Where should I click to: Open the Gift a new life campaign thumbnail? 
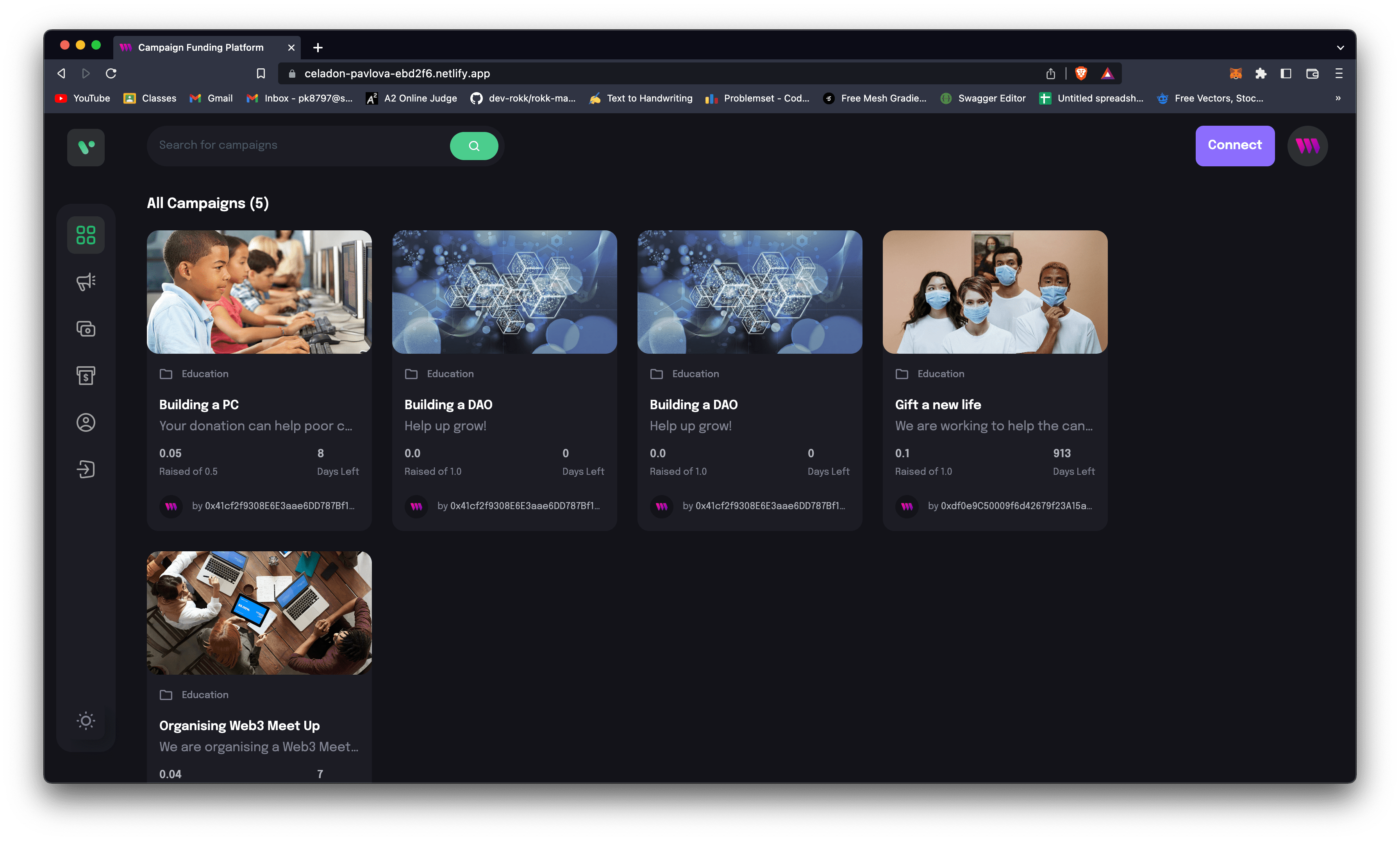click(x=994, y=292)
